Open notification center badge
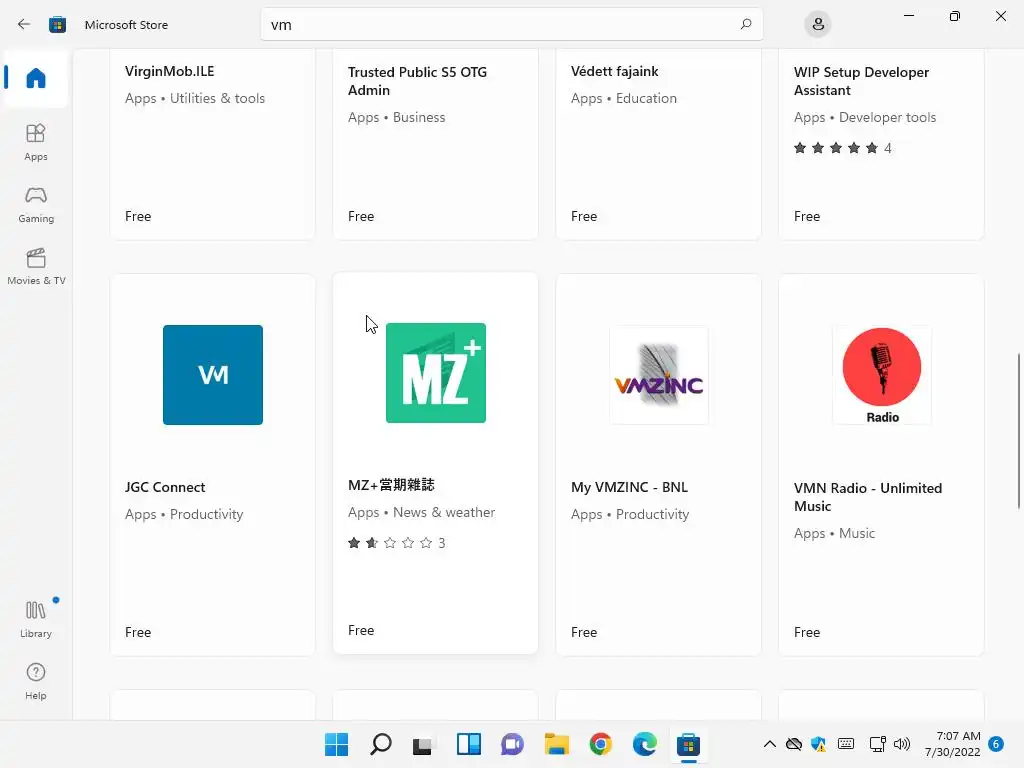 (996, 744)
